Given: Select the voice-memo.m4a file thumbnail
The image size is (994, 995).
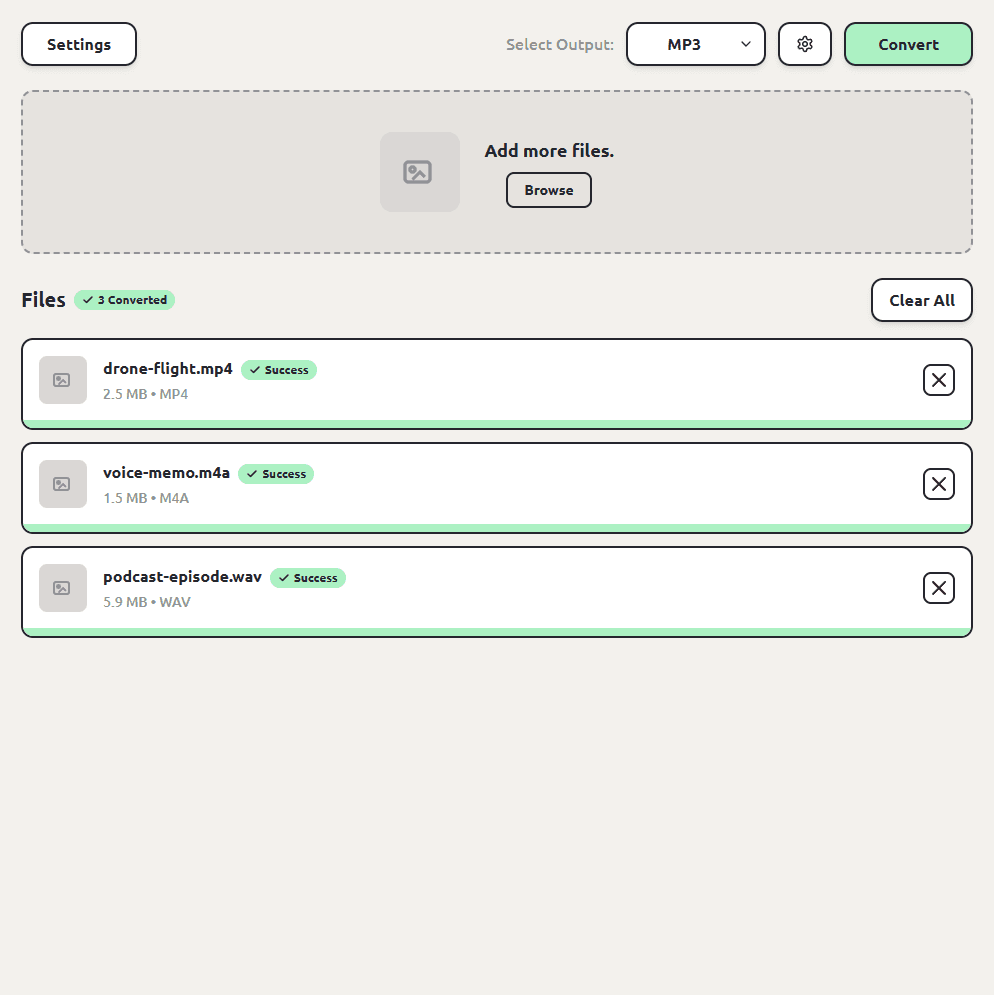Looking at the screenshot, I should pyautogui.click(x=63, y=484).
